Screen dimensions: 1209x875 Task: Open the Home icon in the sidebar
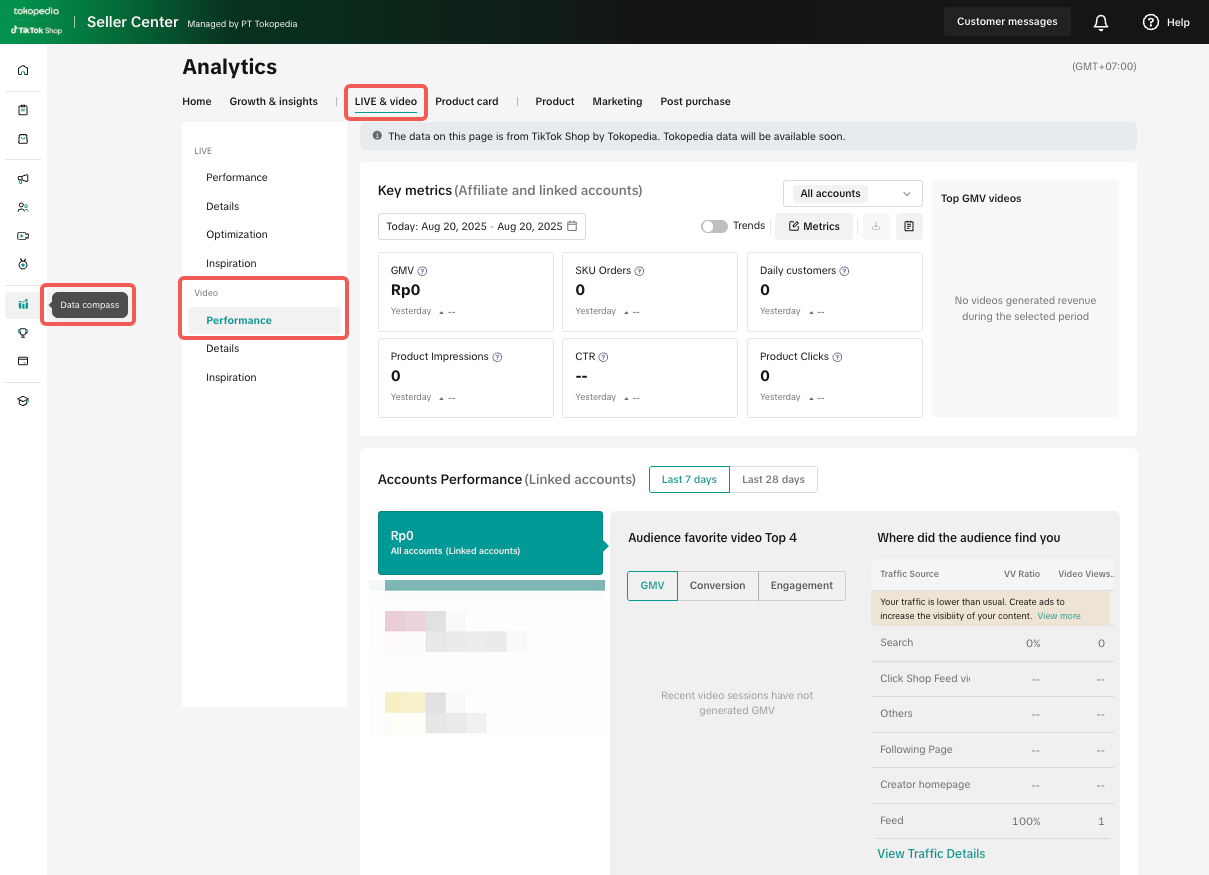click(23, 70)
